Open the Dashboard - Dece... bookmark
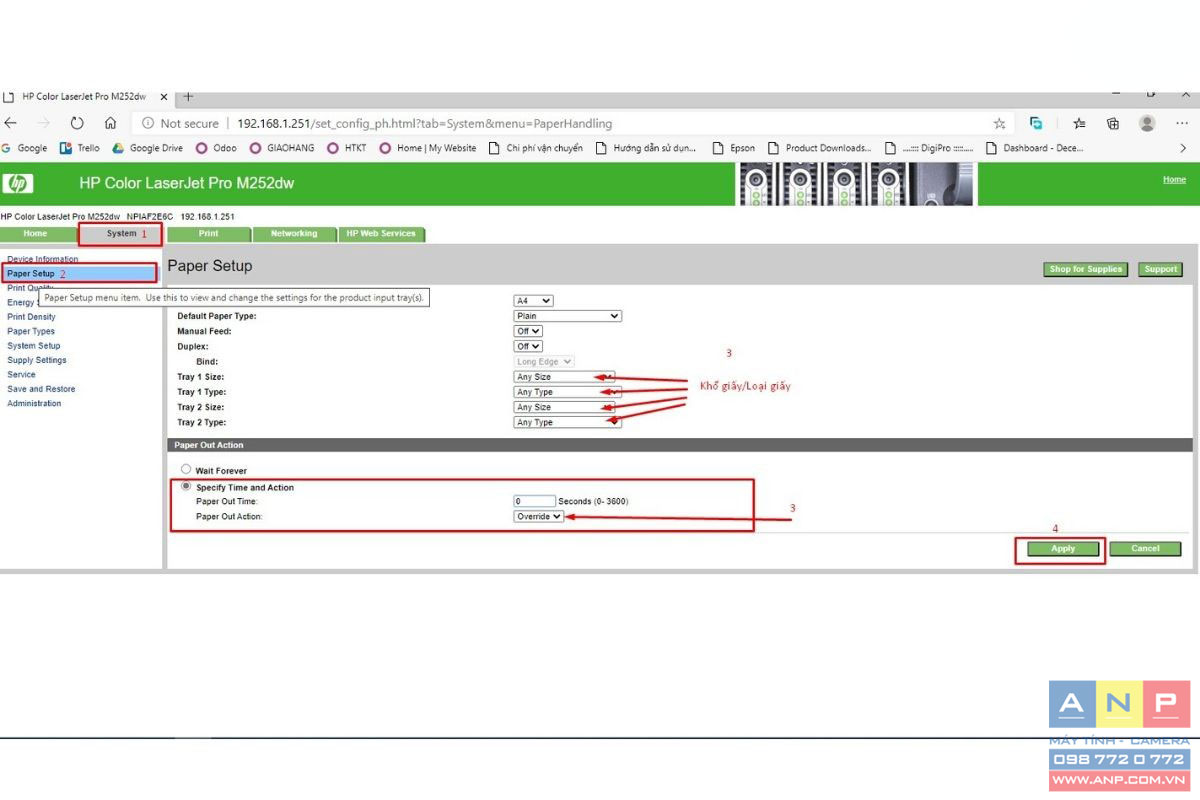 coord(1035,148)
